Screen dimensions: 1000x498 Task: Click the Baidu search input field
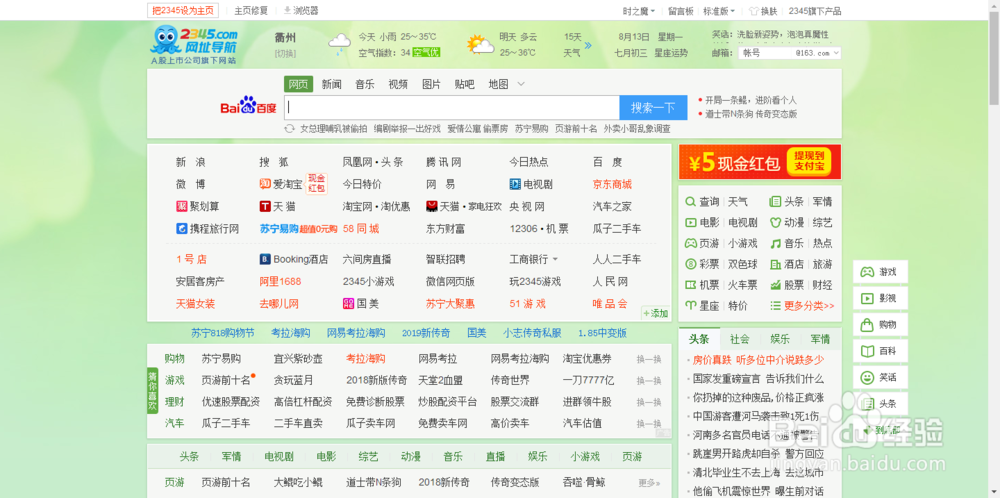pos(452,107)
